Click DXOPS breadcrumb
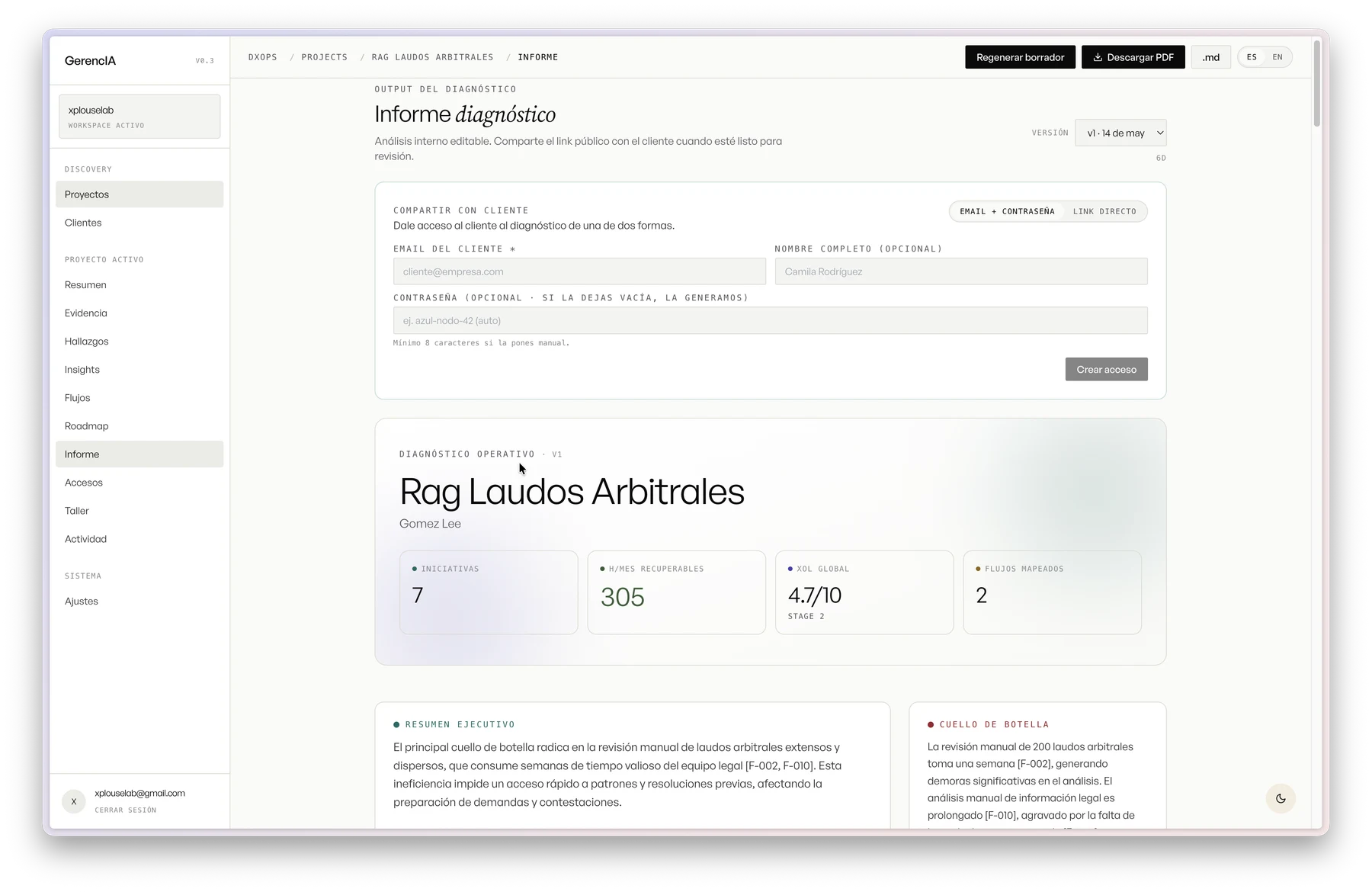1372x892 pixels. pos(263,57)
